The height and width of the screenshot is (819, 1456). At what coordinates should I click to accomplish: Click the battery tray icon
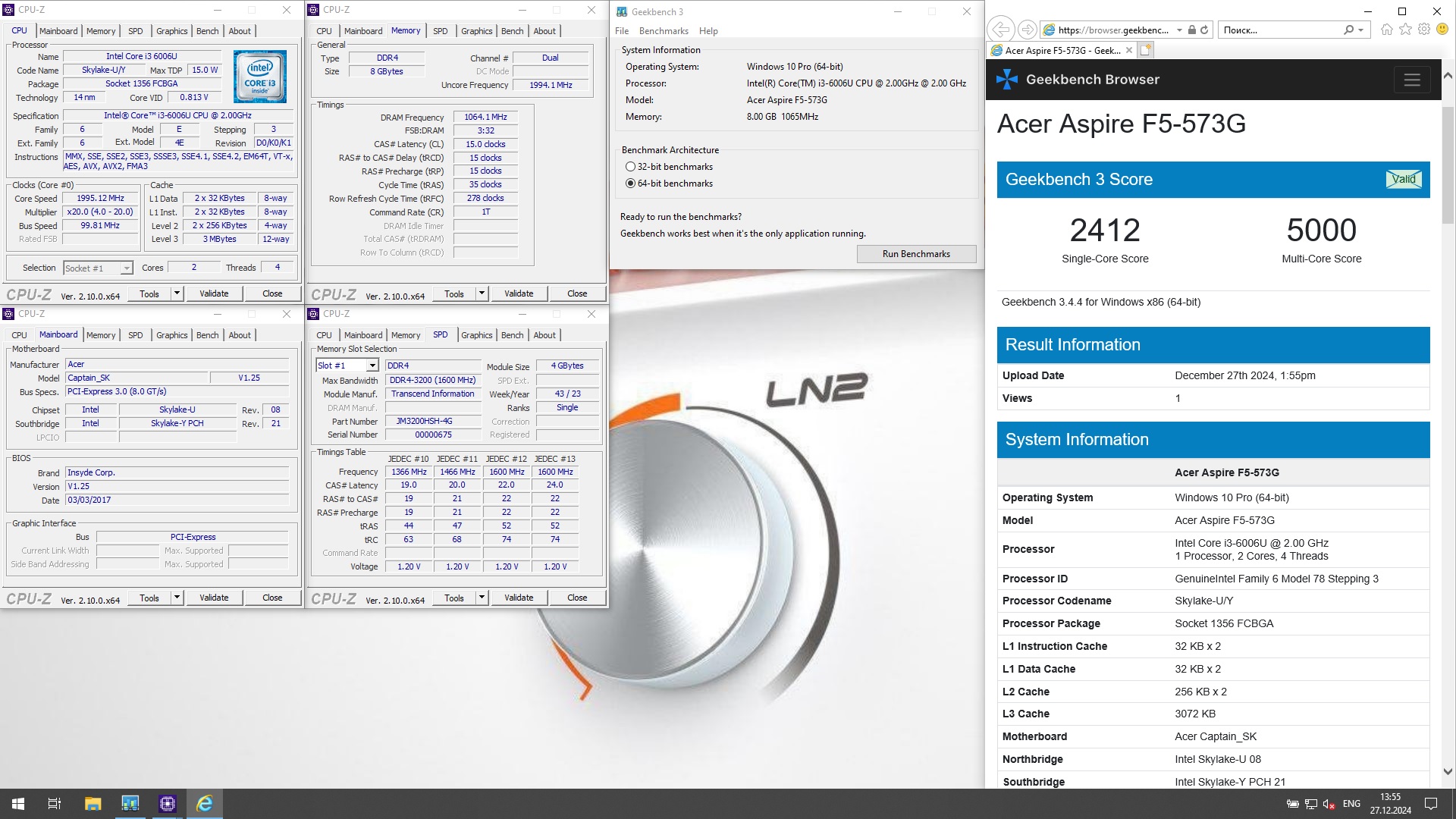[x=1293, y=804]
